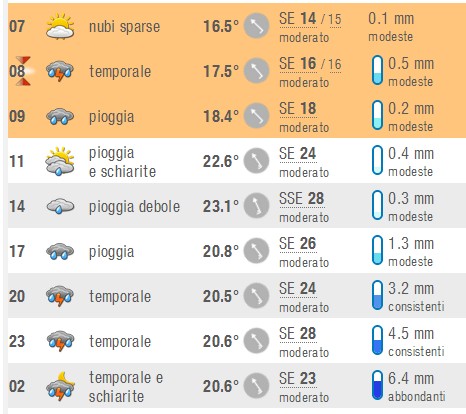The width and height of the screenshot is (466, 414).
Task: Click the wind compass icon beside SSE 28
Action: tap(256, 206)
